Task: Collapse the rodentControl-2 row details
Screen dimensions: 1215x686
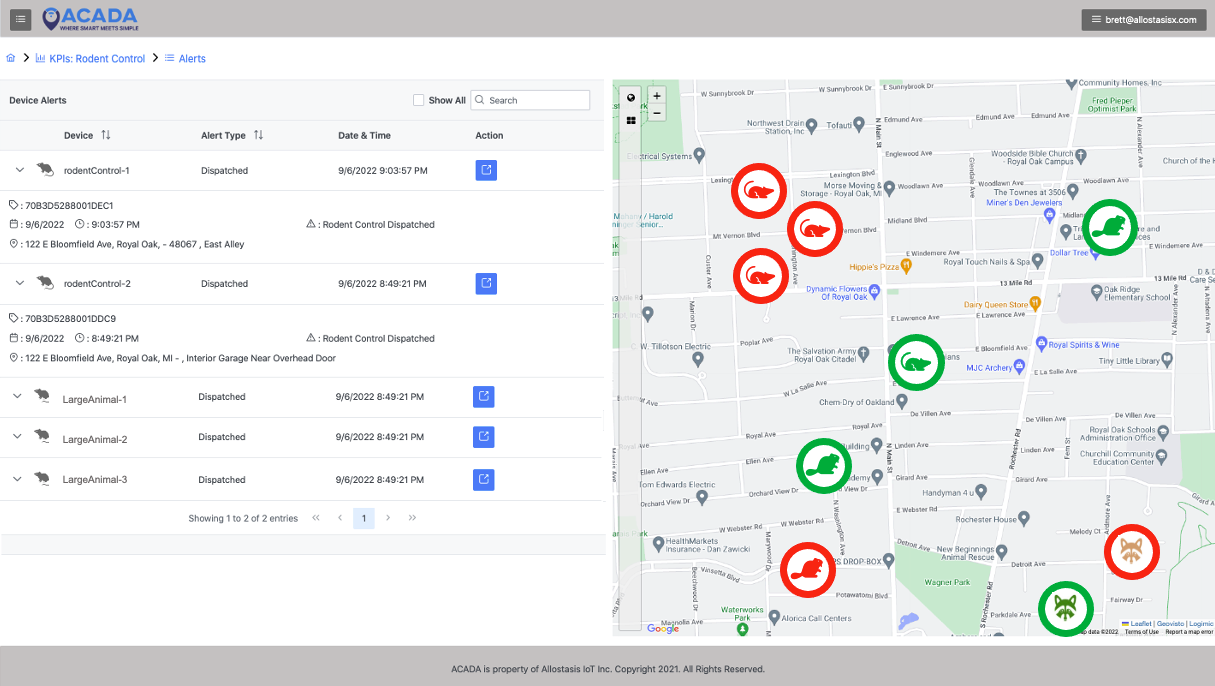Action: coord(17,283)
